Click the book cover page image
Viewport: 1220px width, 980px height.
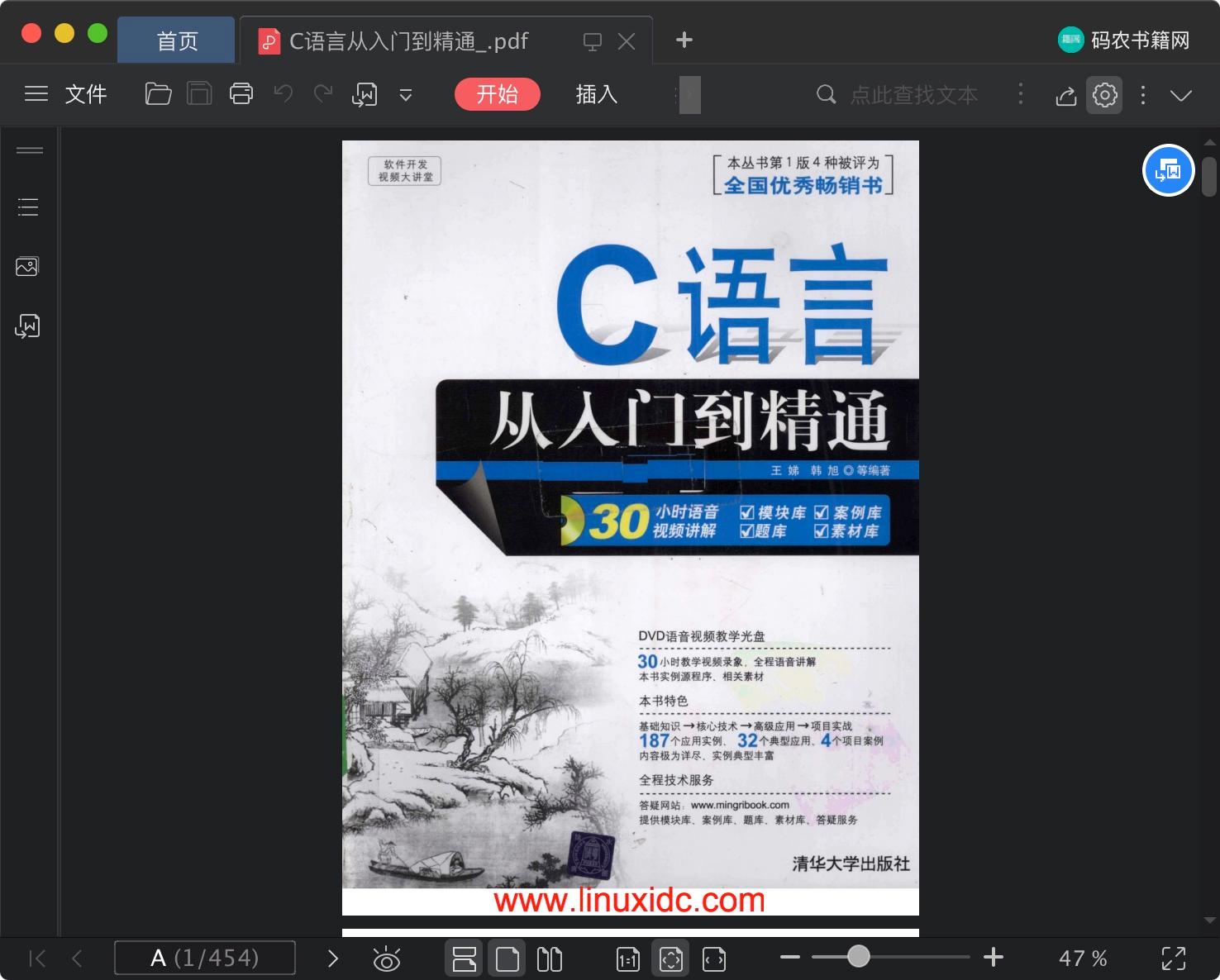(x=631, y=528)
